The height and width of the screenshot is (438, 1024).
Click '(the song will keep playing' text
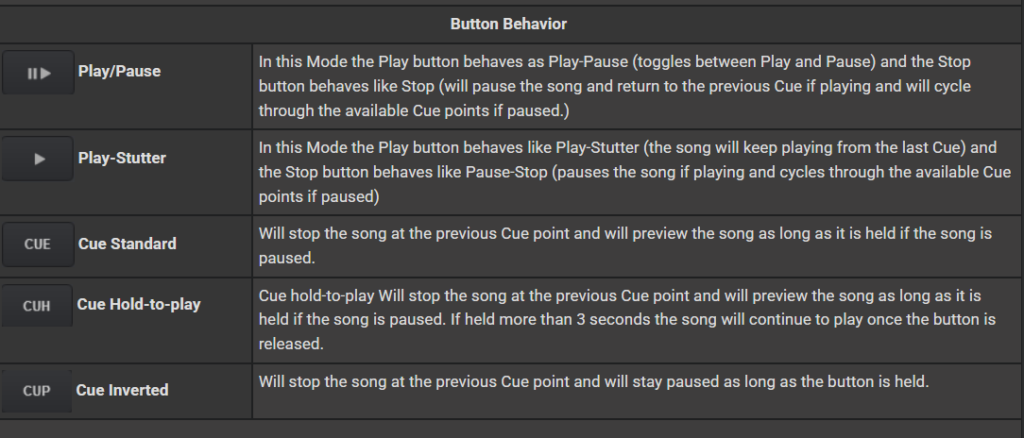coord(731,148)
